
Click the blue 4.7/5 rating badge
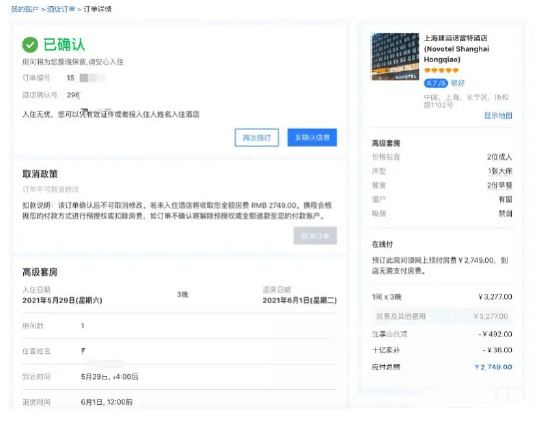pyautogui.click(x=436, y=83)
